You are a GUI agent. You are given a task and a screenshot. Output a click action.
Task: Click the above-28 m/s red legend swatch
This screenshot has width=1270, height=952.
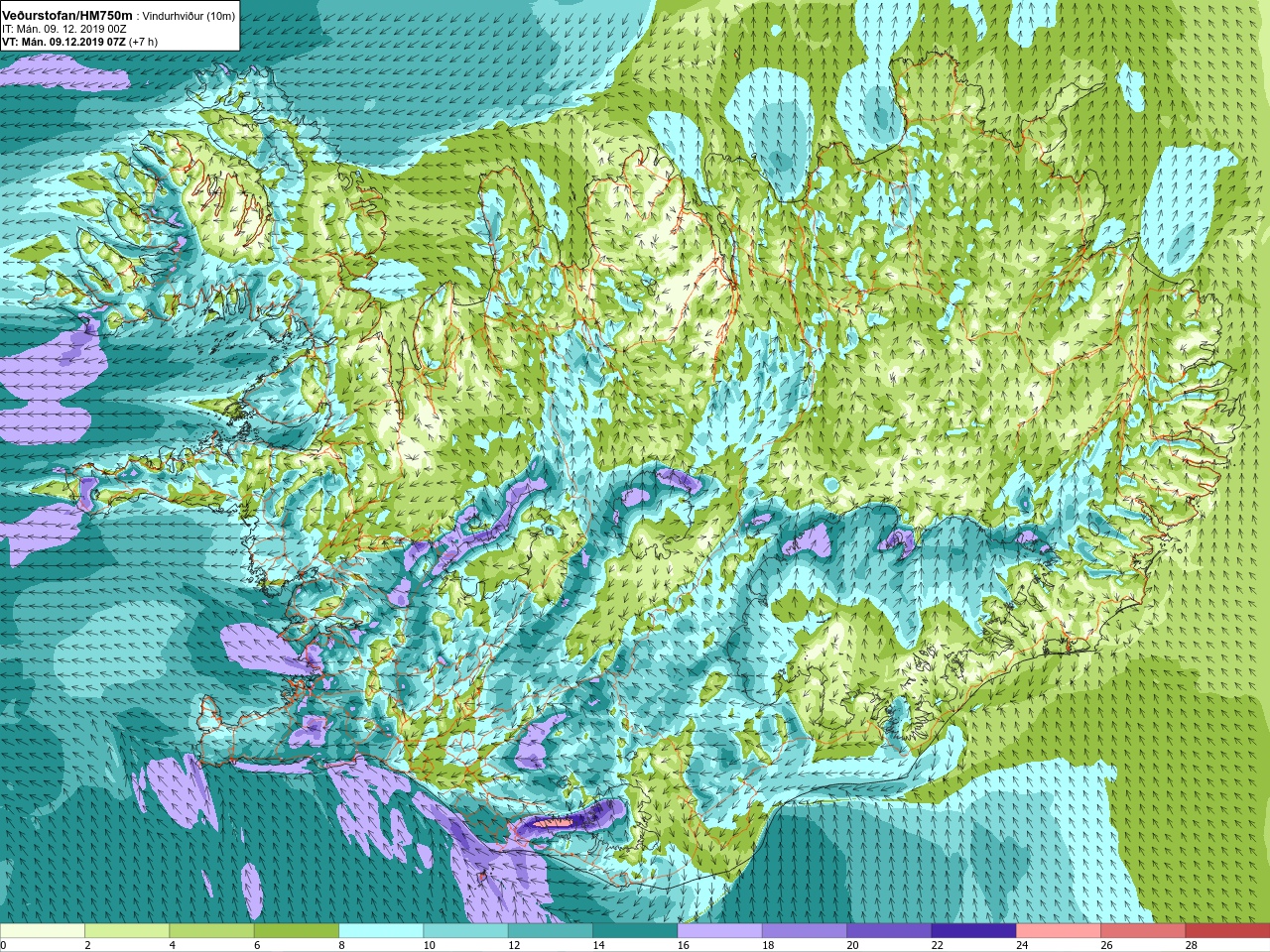(1227, 931)
